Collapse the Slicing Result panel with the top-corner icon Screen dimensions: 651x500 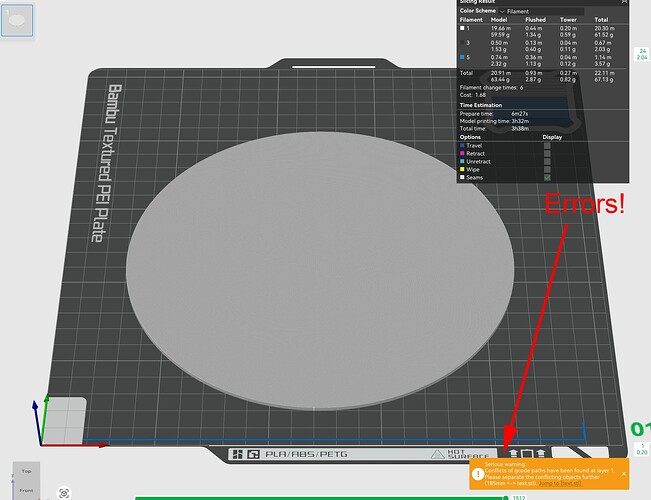pyautogui.click(x=624, y=2)
